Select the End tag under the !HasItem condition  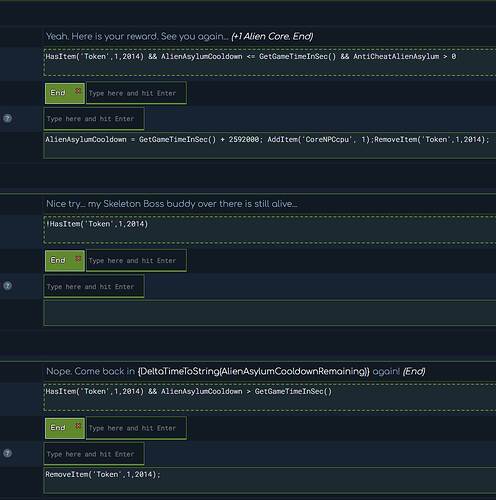pyautogui.click(x=58, y=260)
